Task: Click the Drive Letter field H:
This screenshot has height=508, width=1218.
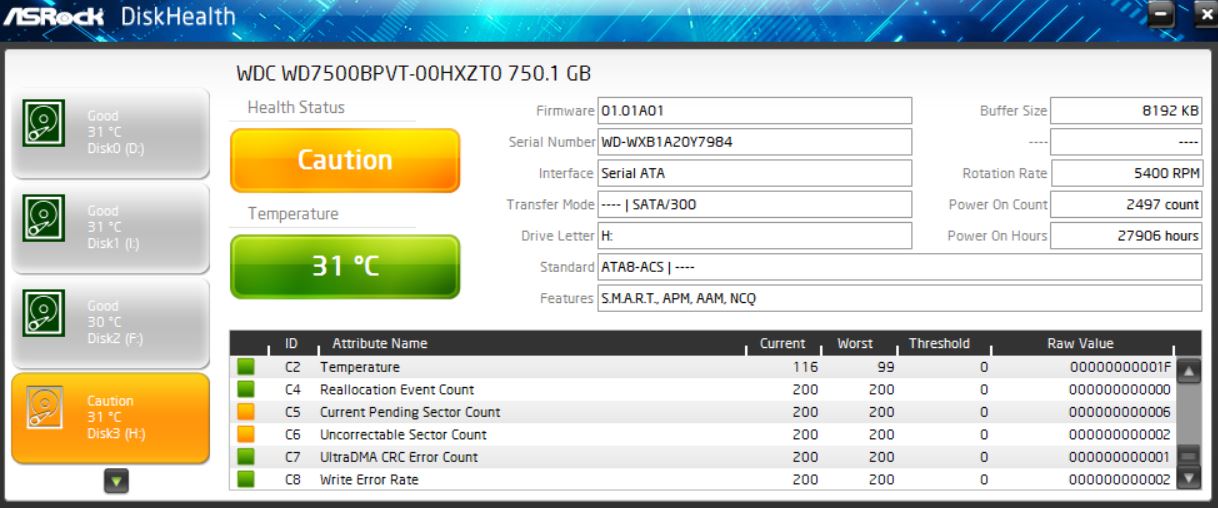Action: 755,235
